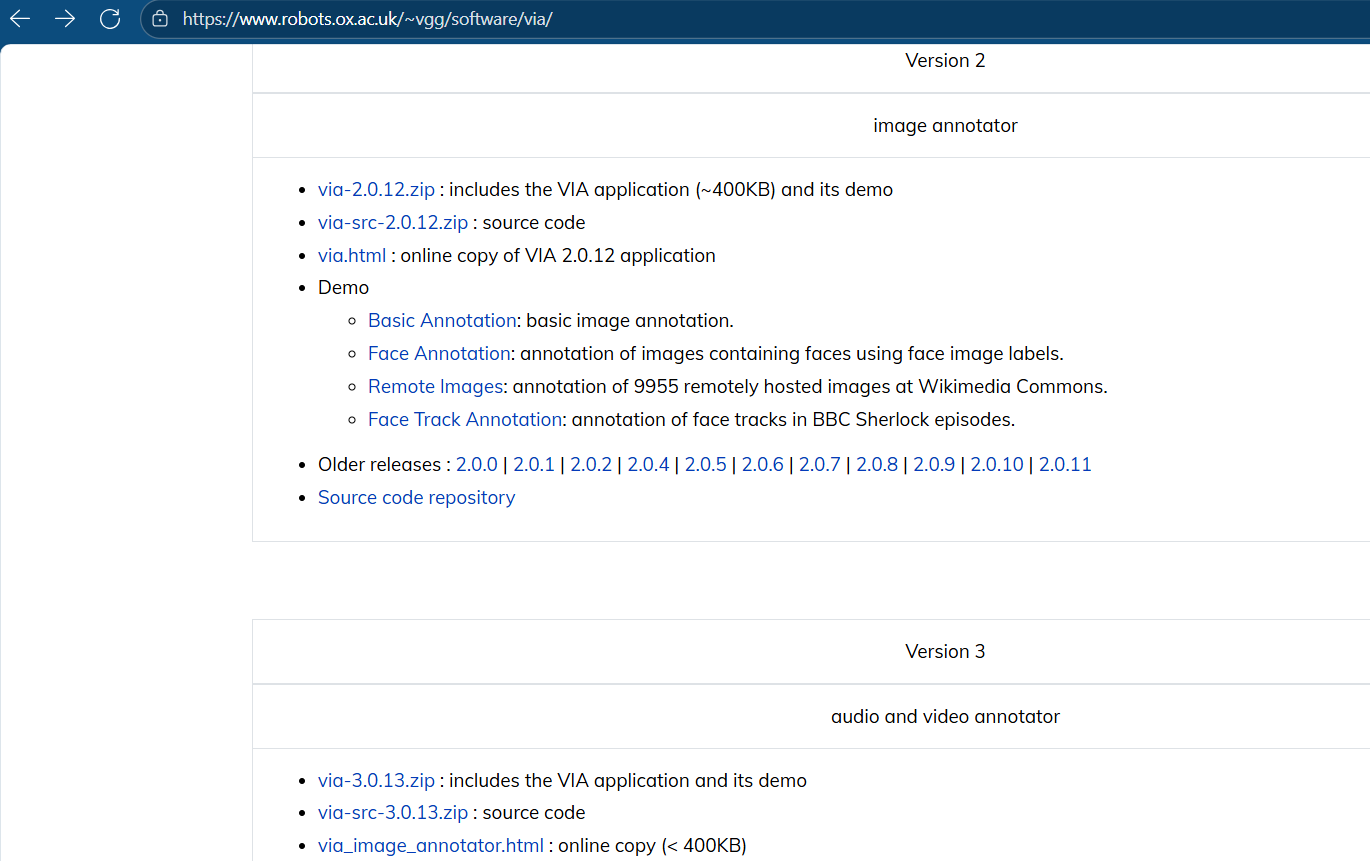
Task: Open the Face Track Annotation demo
Action: pos(465,419)
